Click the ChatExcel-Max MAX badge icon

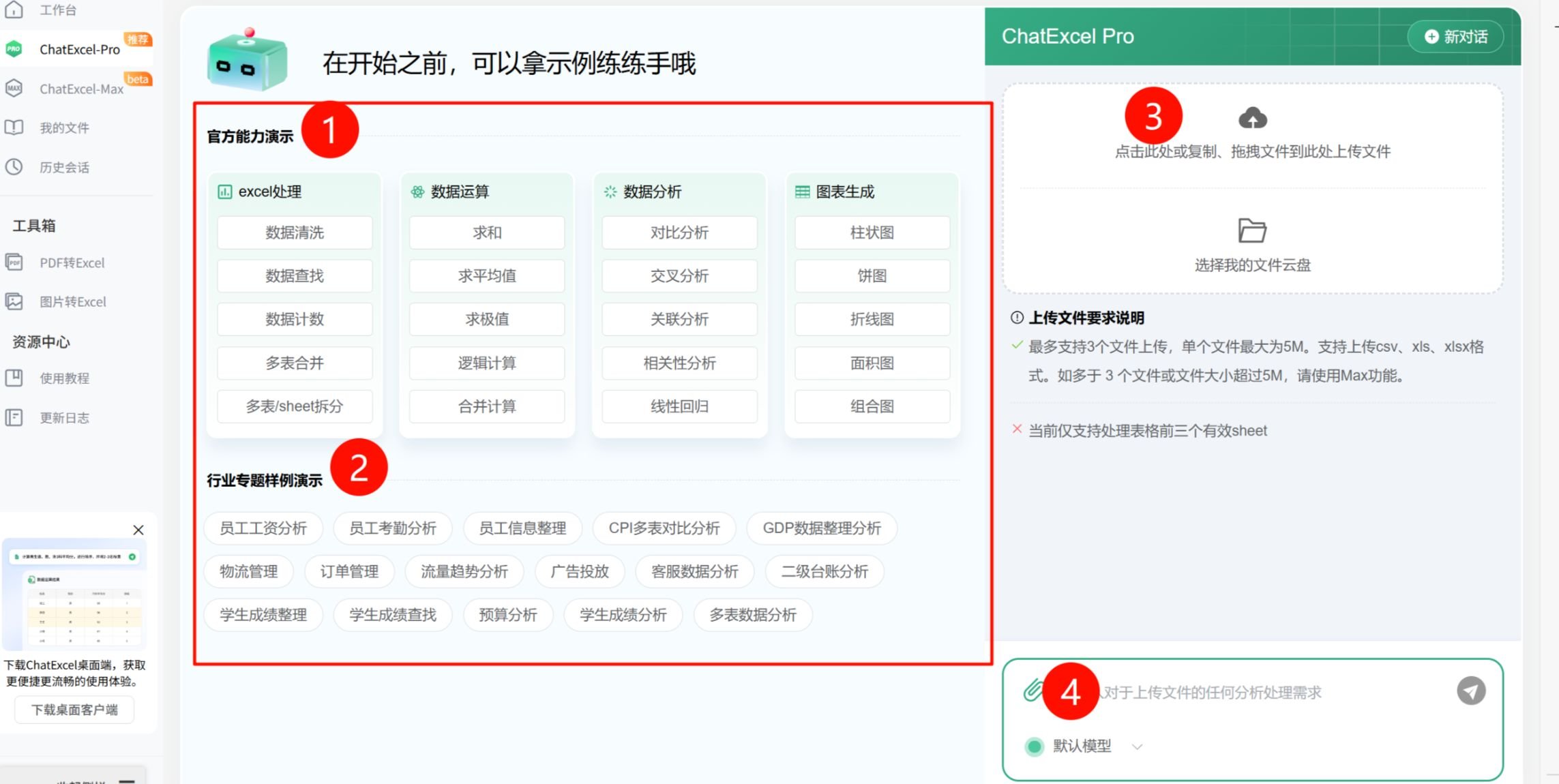14,89
